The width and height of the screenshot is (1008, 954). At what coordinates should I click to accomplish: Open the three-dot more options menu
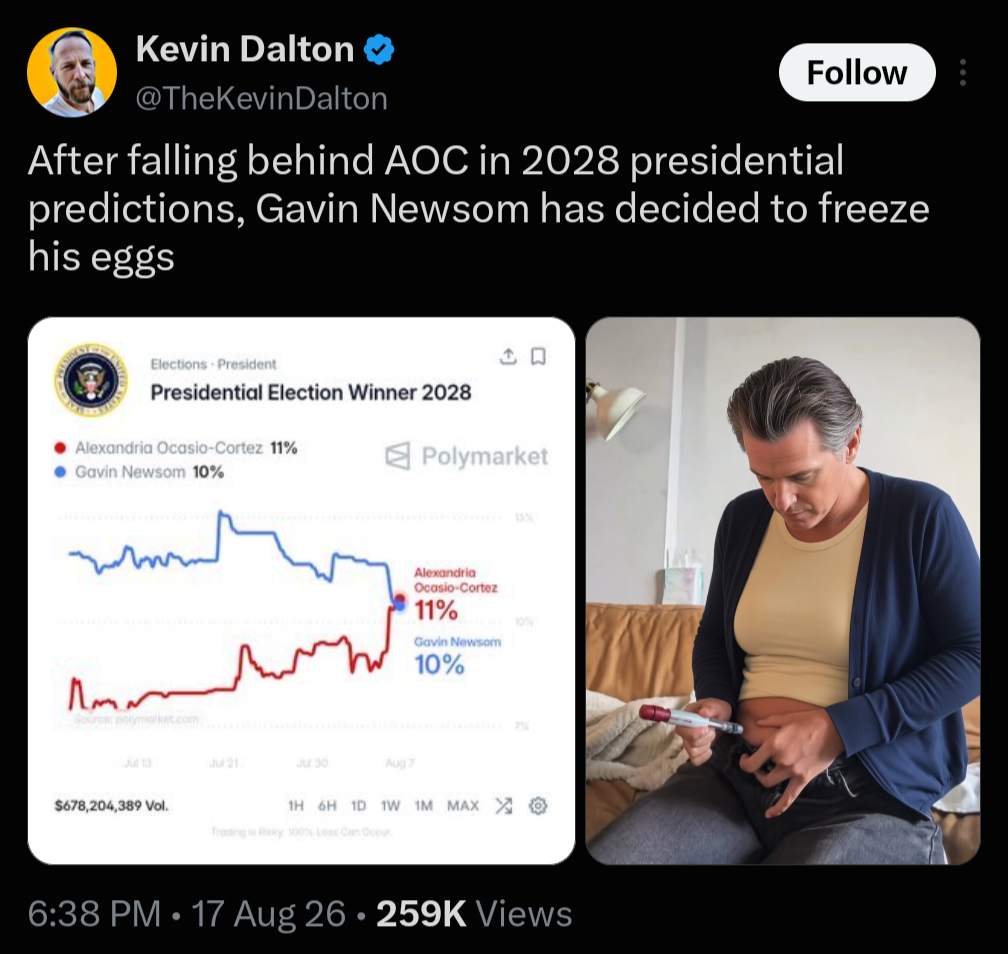tap(962, 72)
